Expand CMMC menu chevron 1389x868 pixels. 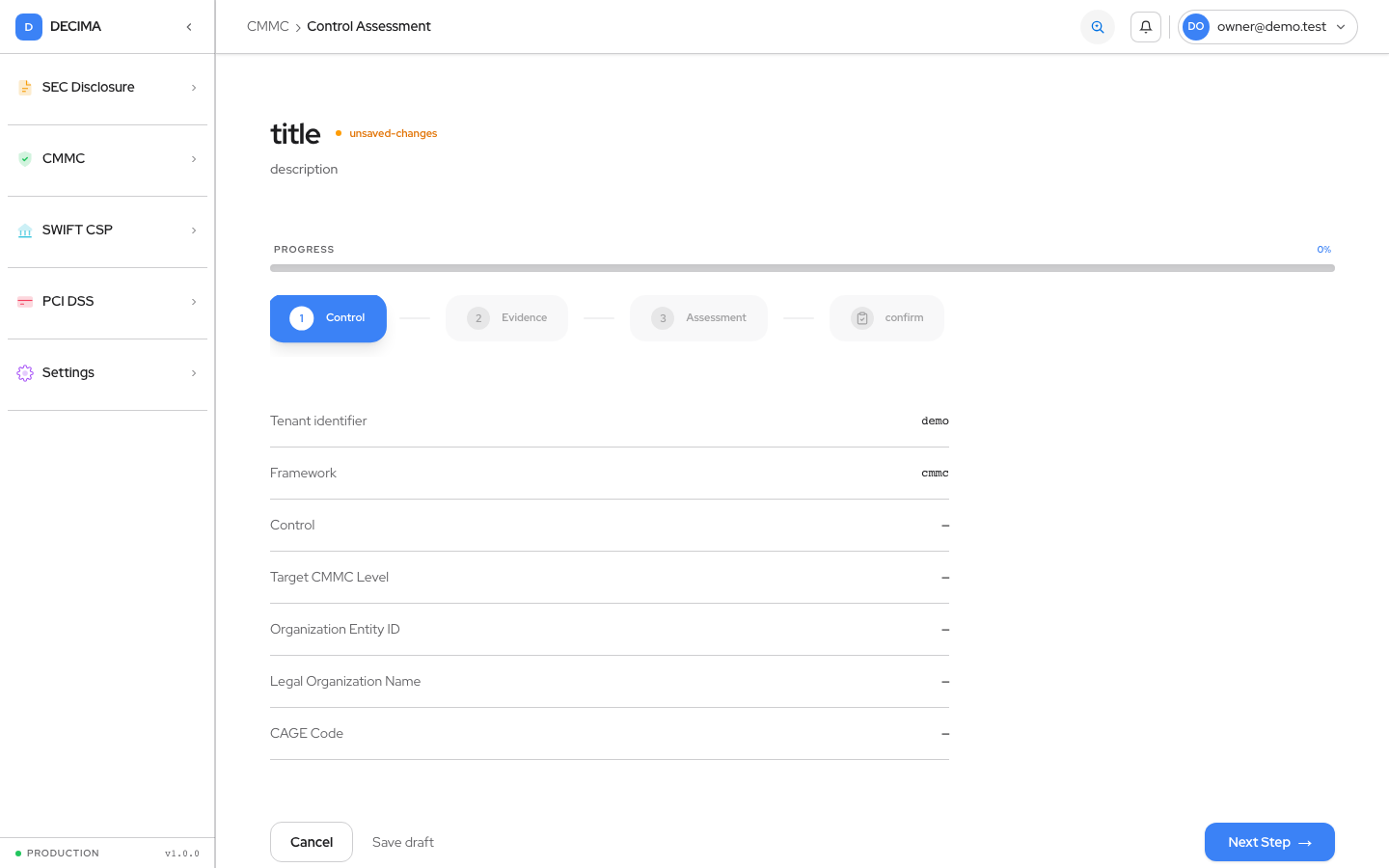pyautogui.click(x=194, y=159)
